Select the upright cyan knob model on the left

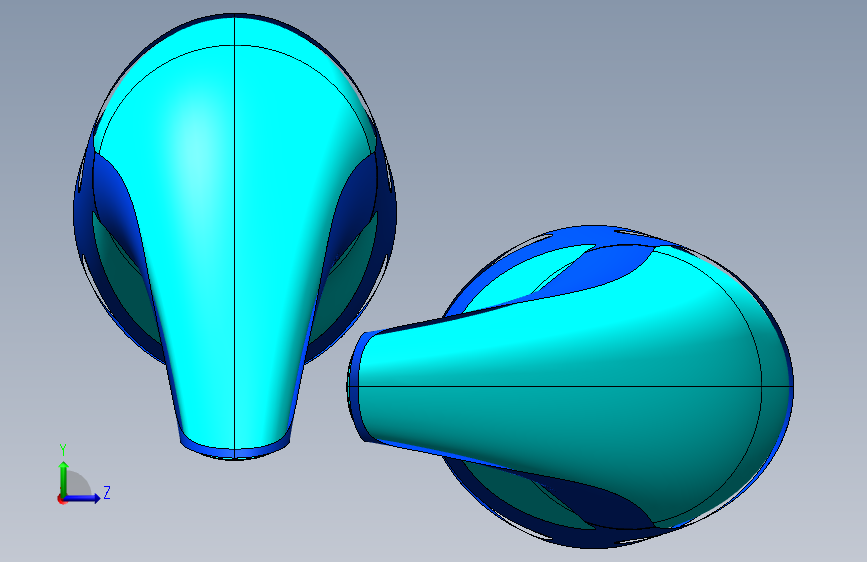pos(234,237)
